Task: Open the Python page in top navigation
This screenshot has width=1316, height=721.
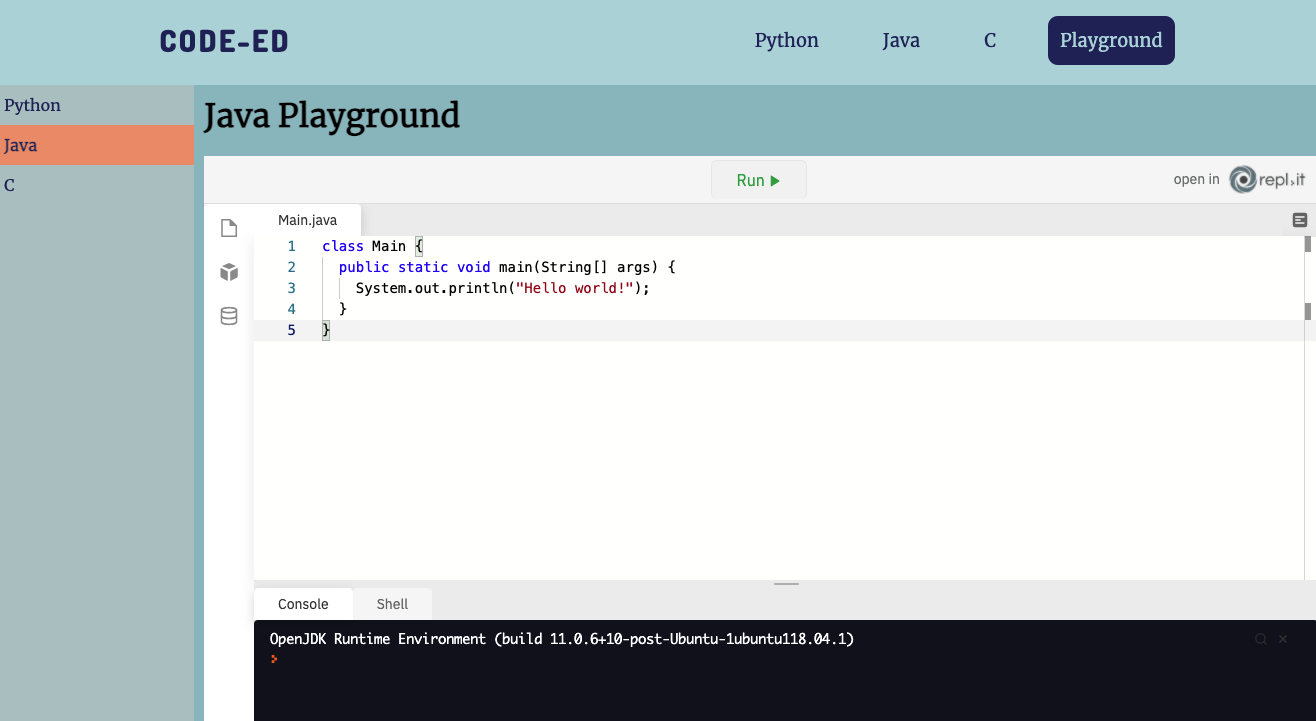Action: [786, 41]
